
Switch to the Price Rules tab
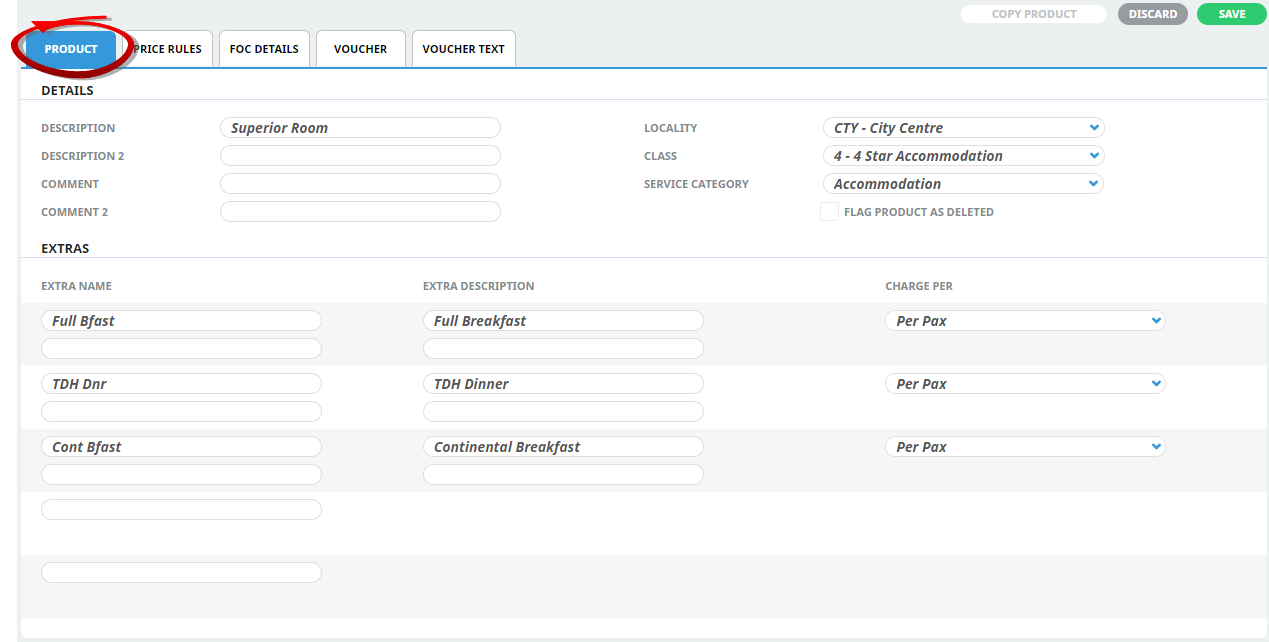(169, 49)
